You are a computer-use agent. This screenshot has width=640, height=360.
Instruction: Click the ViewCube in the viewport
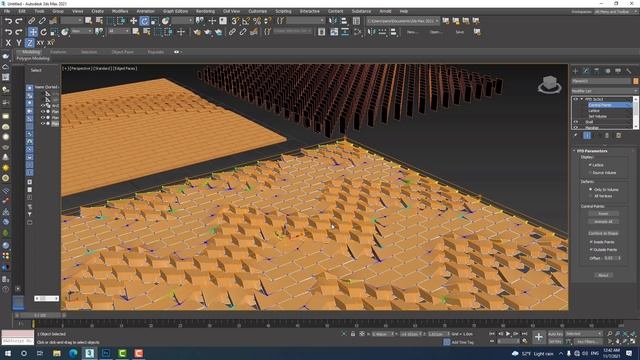pyautogui.click(x=549, y=84)
